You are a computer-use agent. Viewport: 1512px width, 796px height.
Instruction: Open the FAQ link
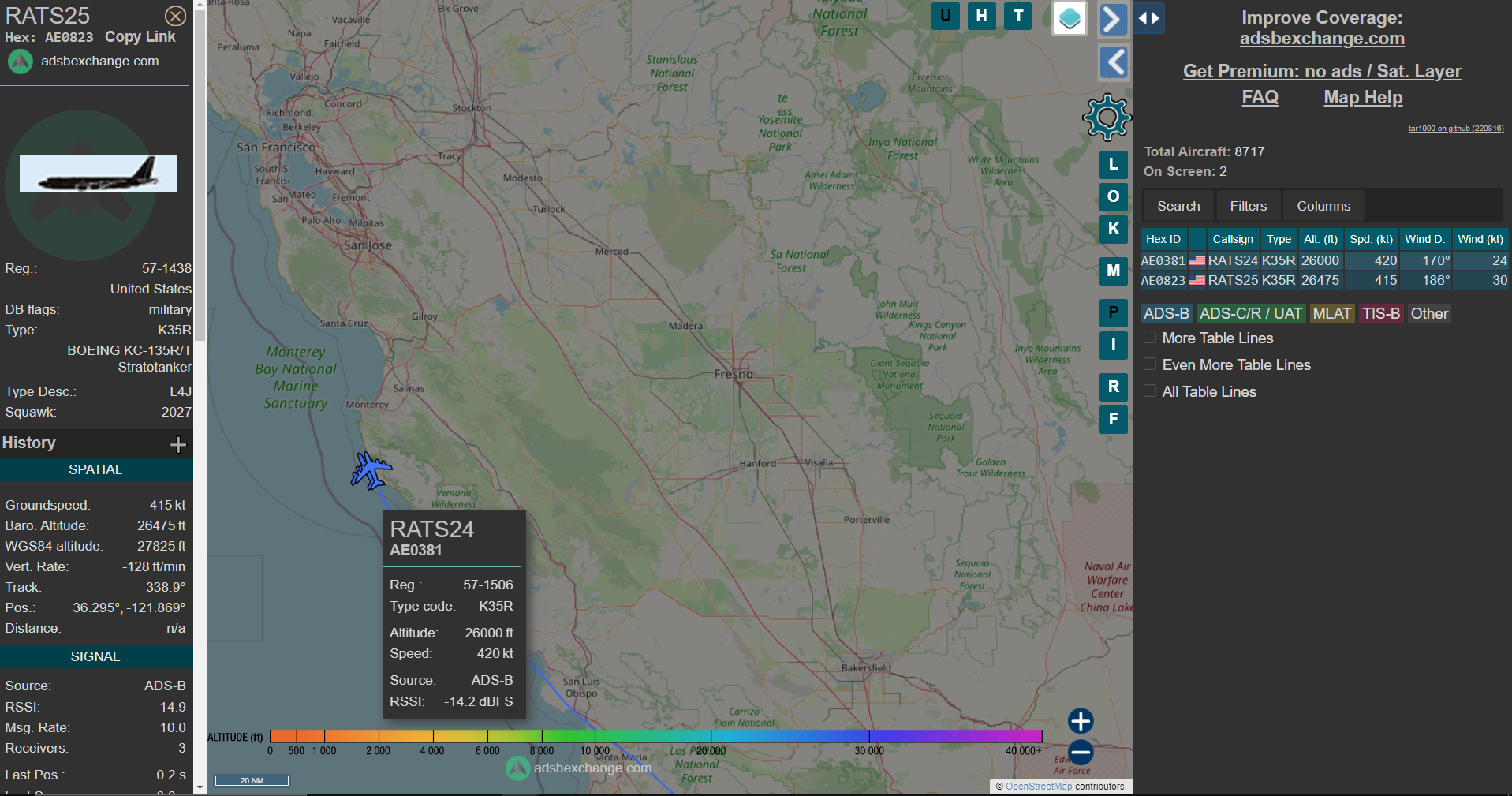click(1260, 97)
